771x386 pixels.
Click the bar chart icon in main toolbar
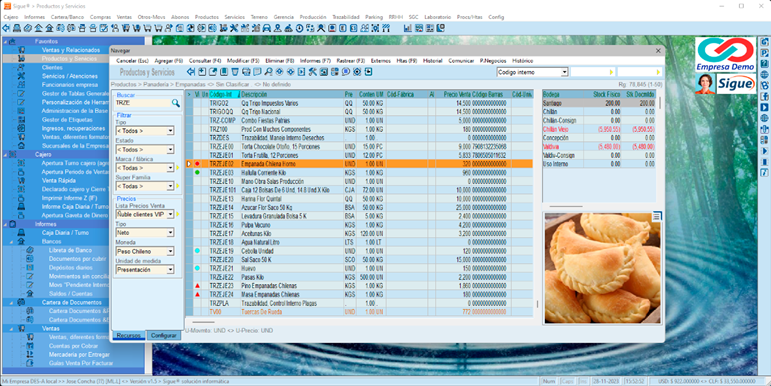point(408,29)
